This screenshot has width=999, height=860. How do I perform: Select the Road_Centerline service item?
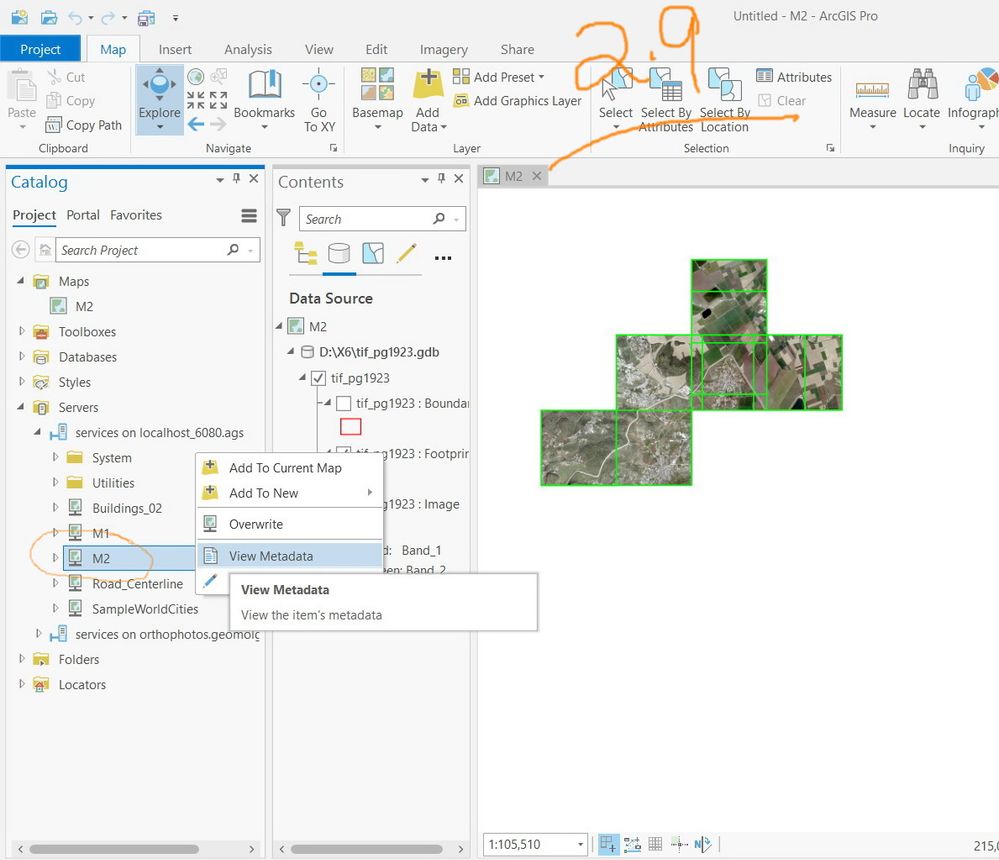pyautogui.click(x=138, y=584)
